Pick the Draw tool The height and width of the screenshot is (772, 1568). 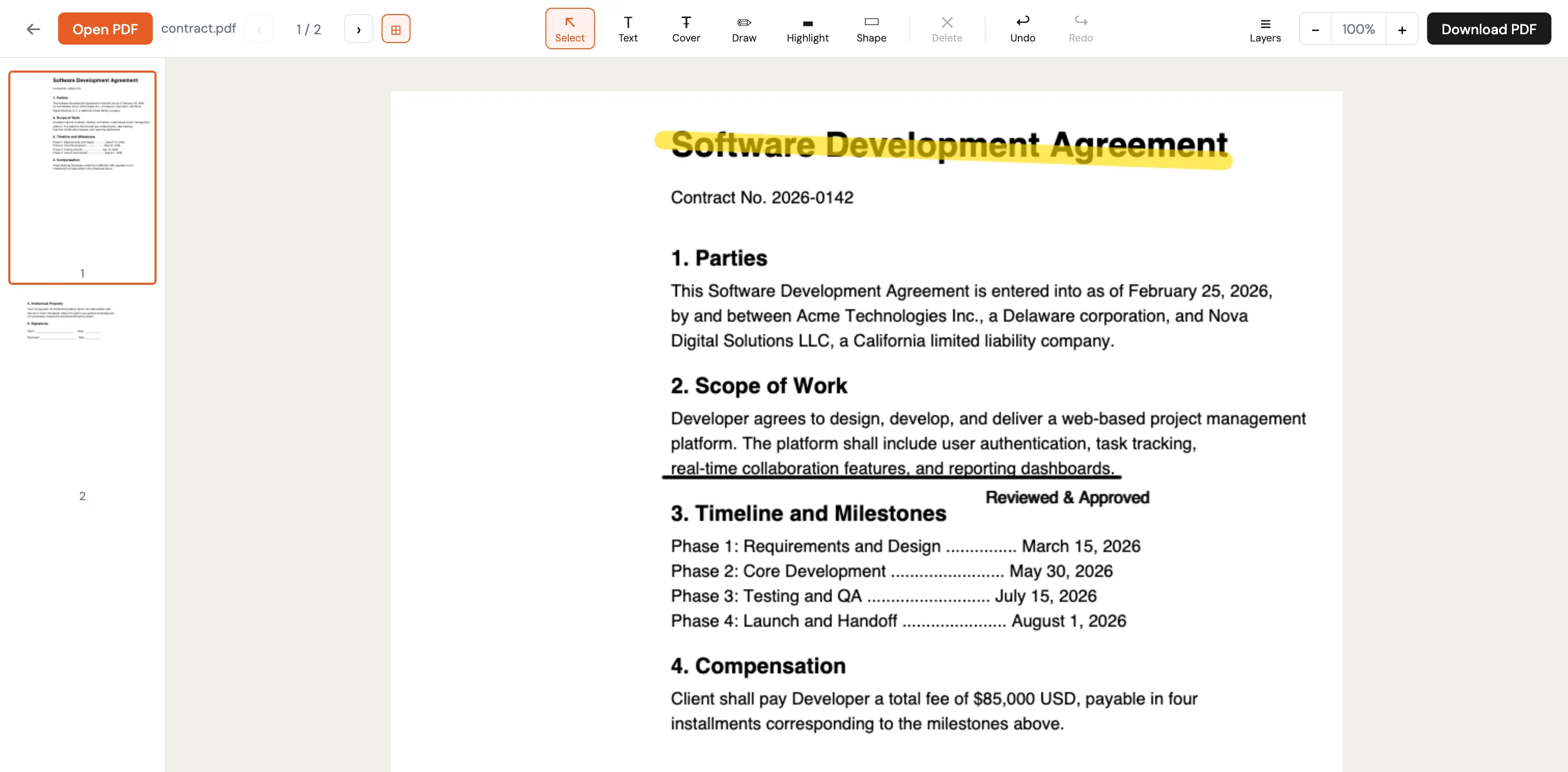pyautogui.click(x=743, y=28)
